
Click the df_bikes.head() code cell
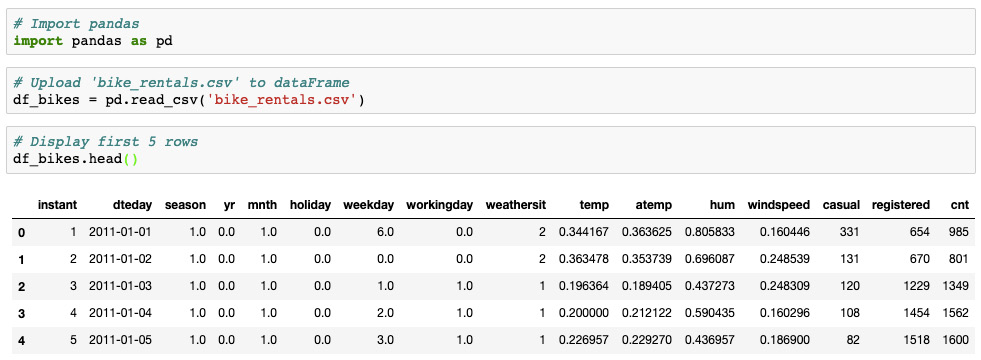click(x=490, y=150)
